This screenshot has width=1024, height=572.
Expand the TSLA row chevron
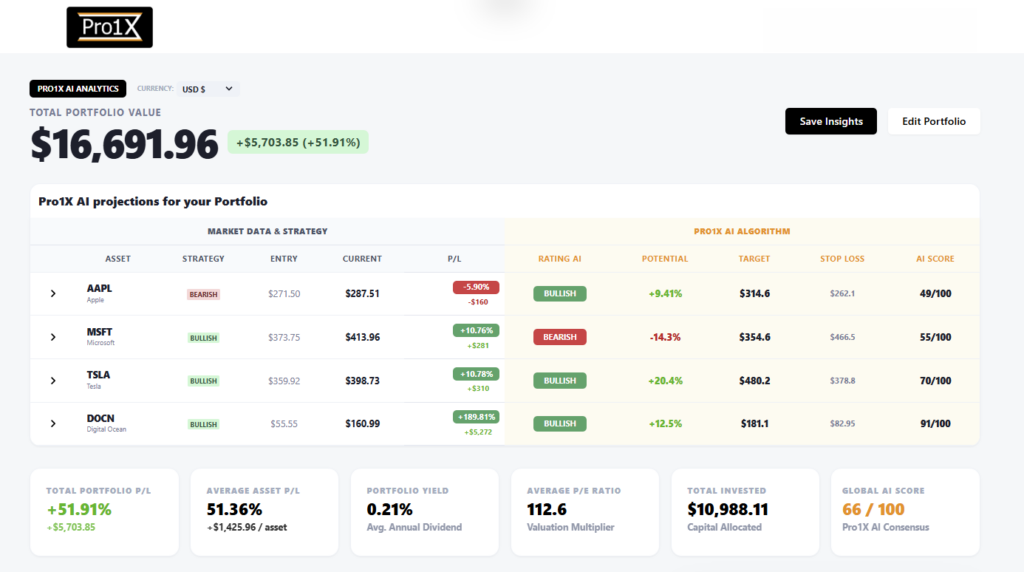[53, 381]
